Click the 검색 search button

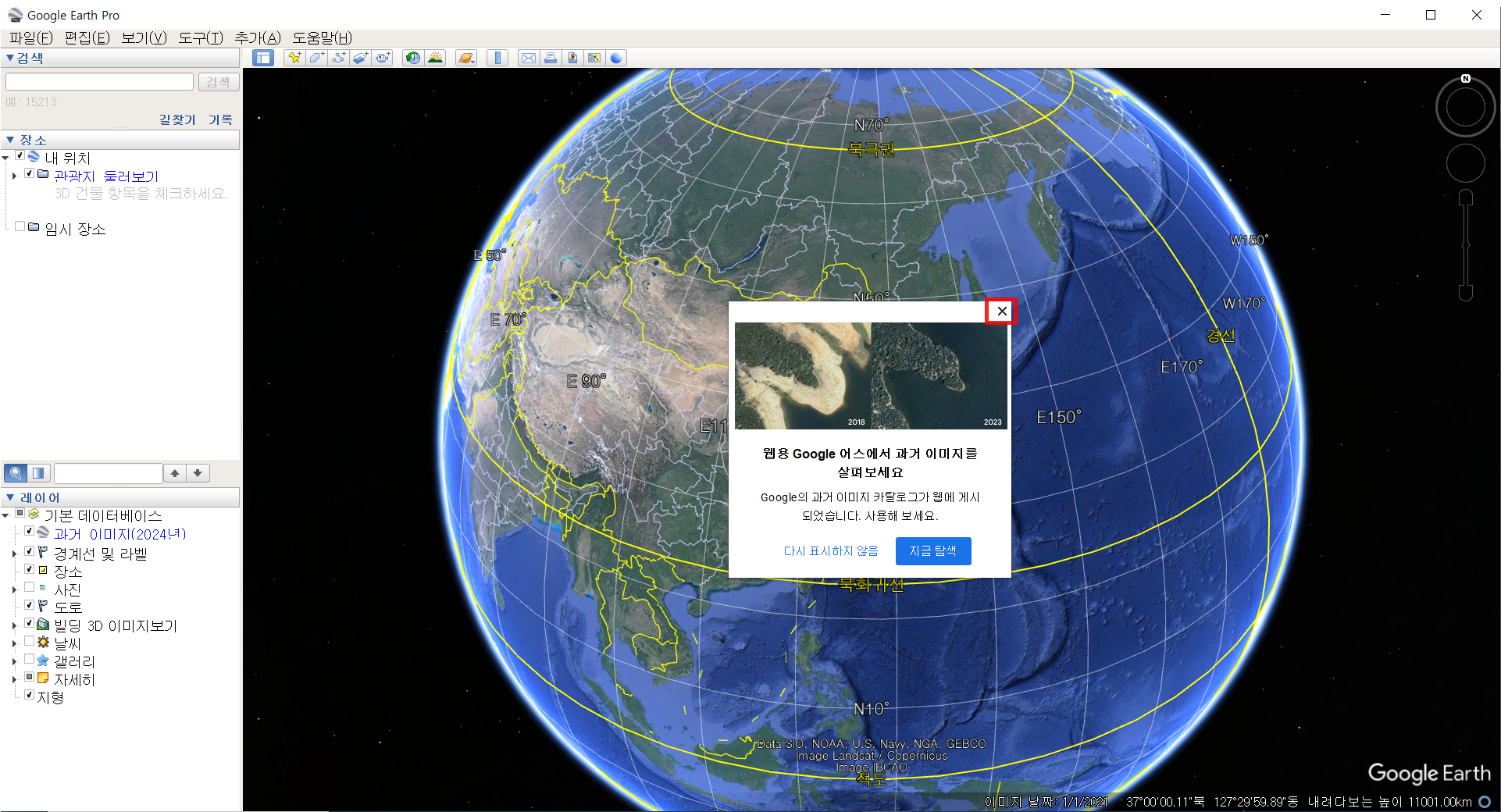click(x=218, y=82)
